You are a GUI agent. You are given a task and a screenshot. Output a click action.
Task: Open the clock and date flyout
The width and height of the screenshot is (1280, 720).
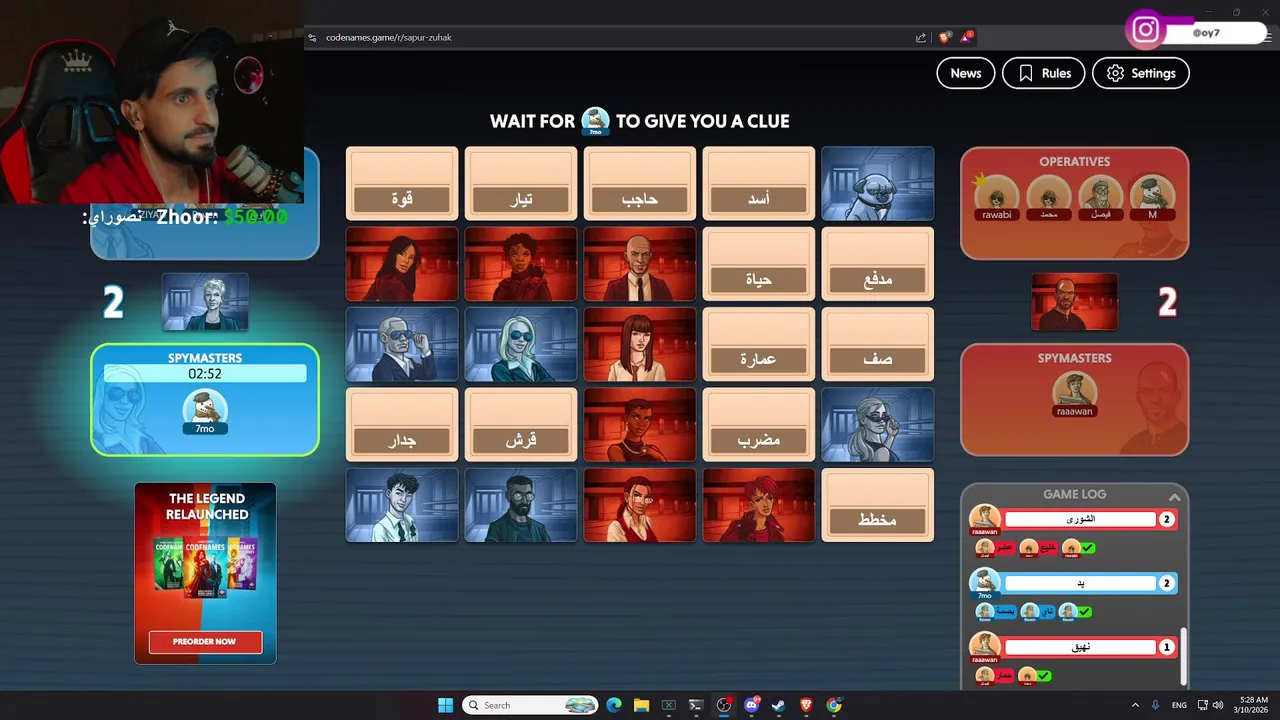(x=1253, y=705)
